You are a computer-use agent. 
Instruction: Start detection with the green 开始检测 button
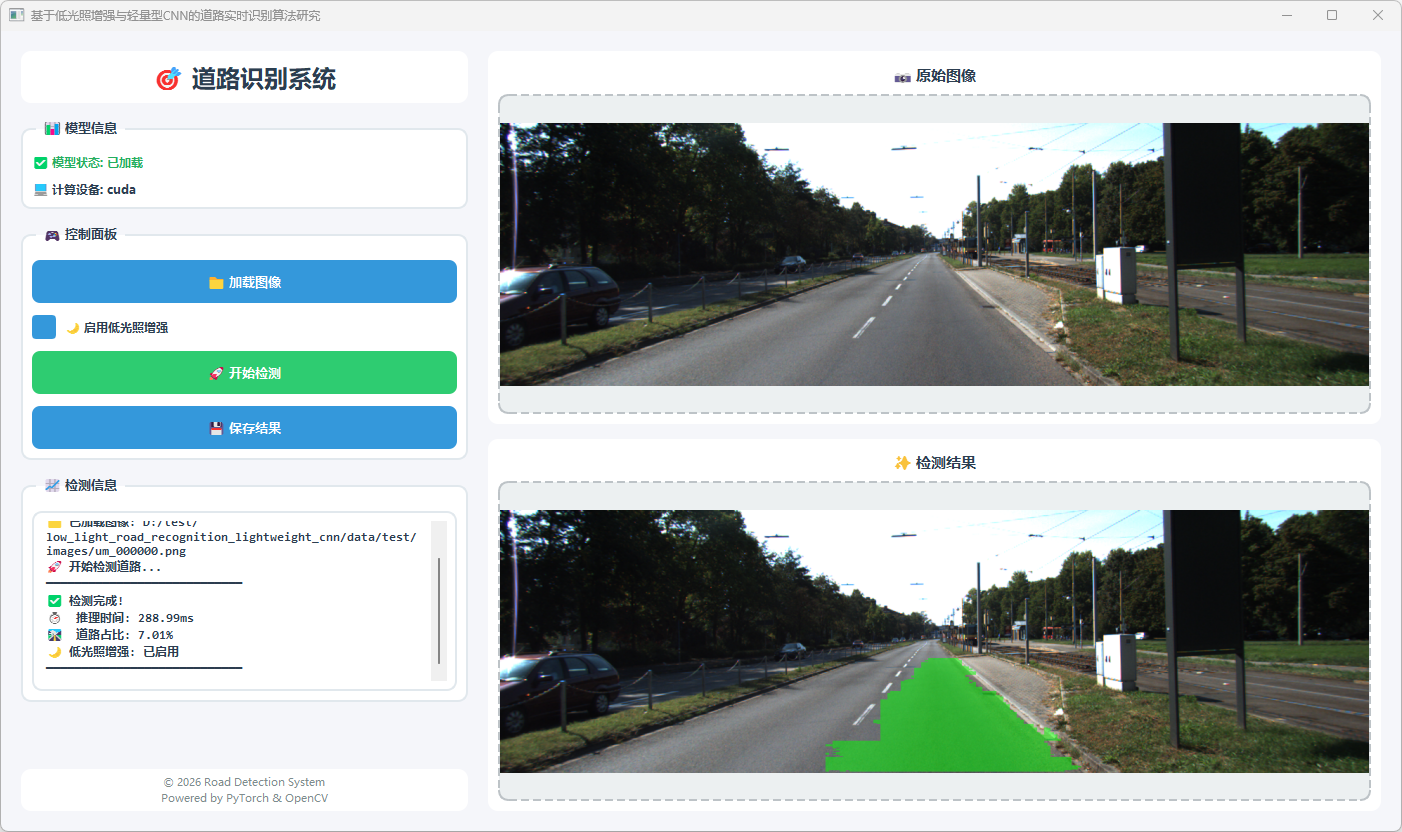point(244,373)
